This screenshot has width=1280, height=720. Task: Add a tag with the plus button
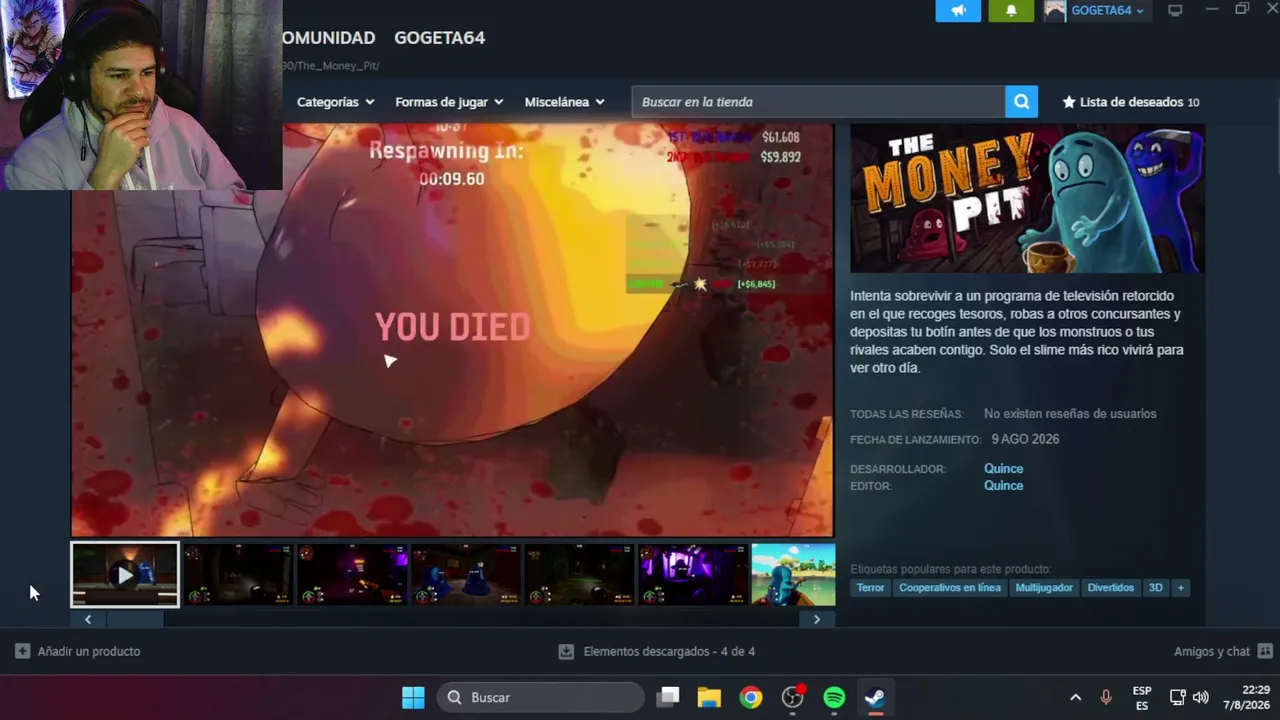(1180, 588)
